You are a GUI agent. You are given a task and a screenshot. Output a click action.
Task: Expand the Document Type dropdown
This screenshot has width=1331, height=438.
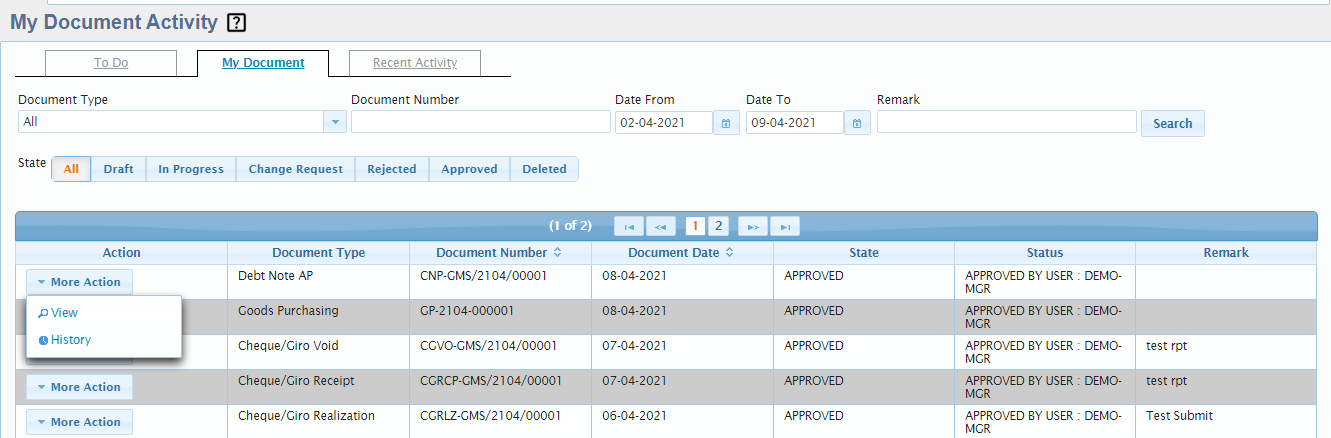(335, 122)
